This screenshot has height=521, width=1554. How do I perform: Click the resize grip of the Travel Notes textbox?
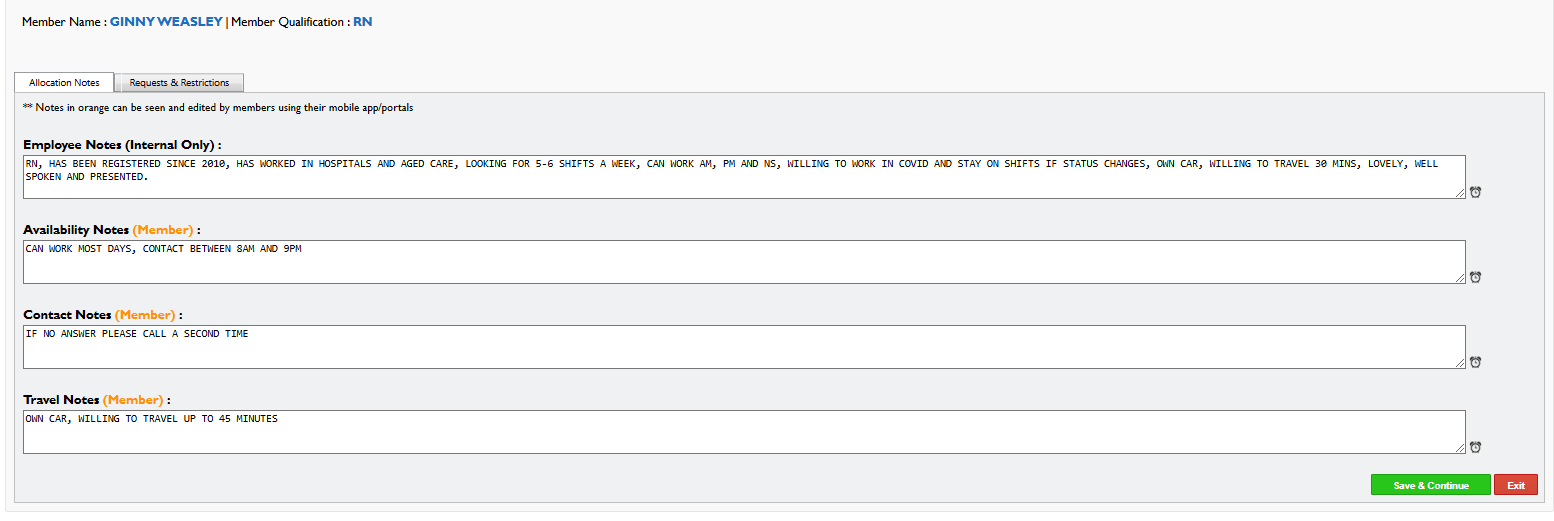(x=1460, y=448)
